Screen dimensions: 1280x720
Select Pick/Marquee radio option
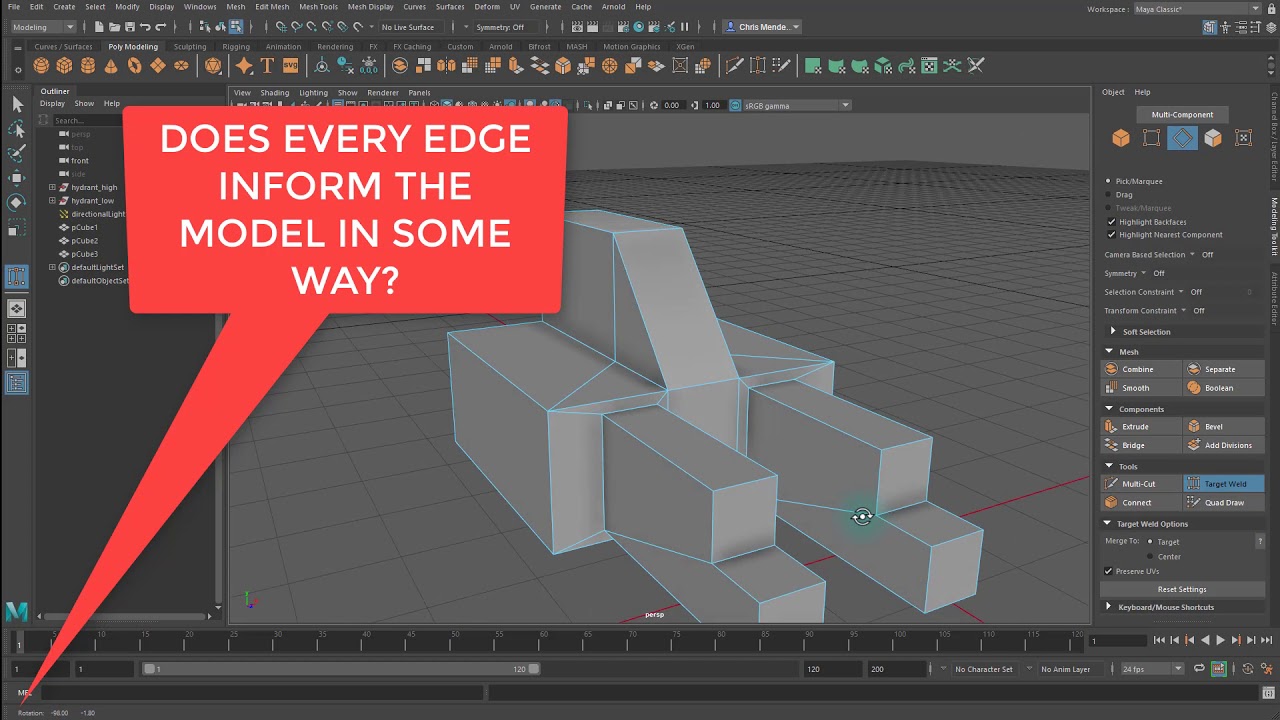point(1108,181)
